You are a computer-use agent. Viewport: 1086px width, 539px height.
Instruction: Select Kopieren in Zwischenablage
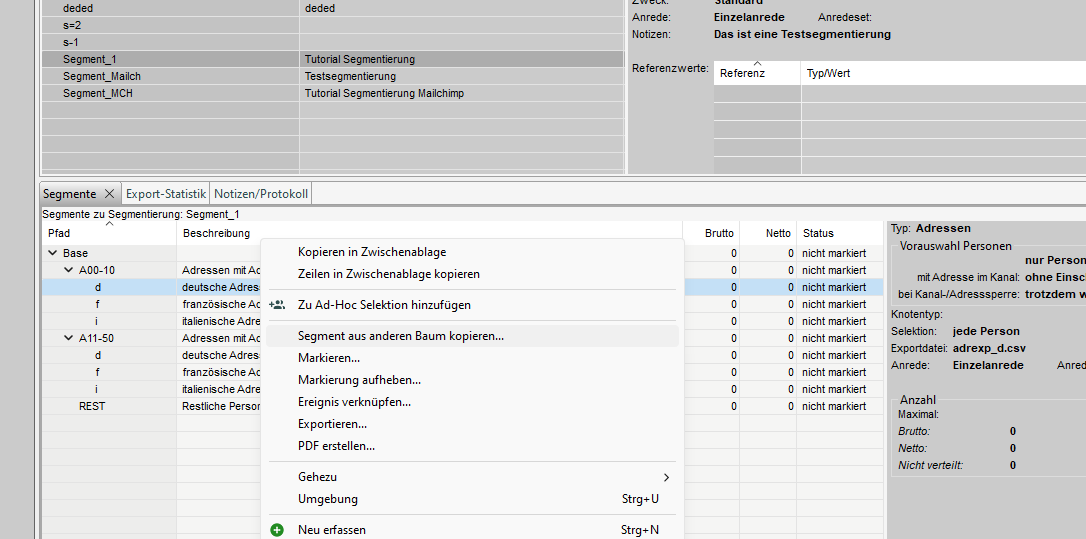372,252
